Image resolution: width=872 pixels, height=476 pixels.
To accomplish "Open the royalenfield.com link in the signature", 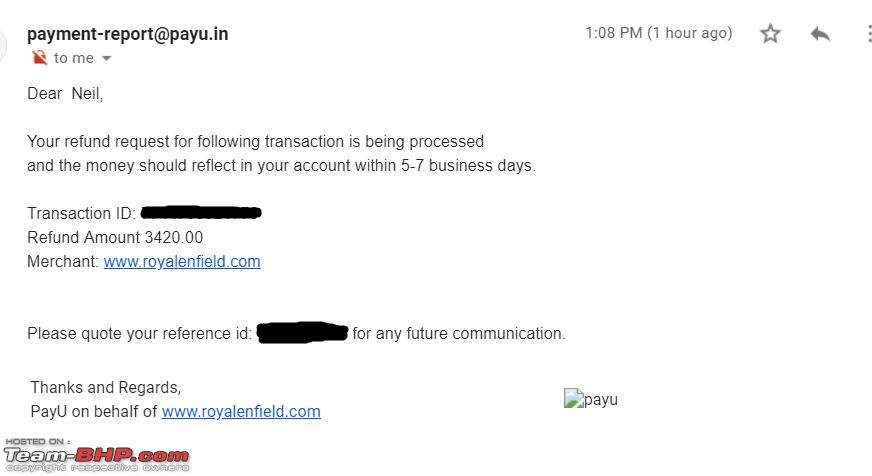I will [241, 411].
